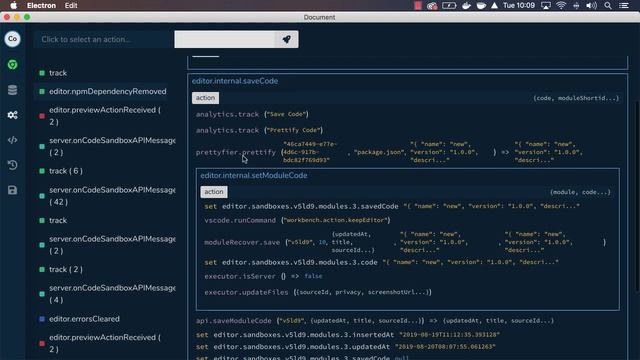This screenshot has height=360, width=640.
Task: Open the code brackets sidebar icon
Action: 13,140
